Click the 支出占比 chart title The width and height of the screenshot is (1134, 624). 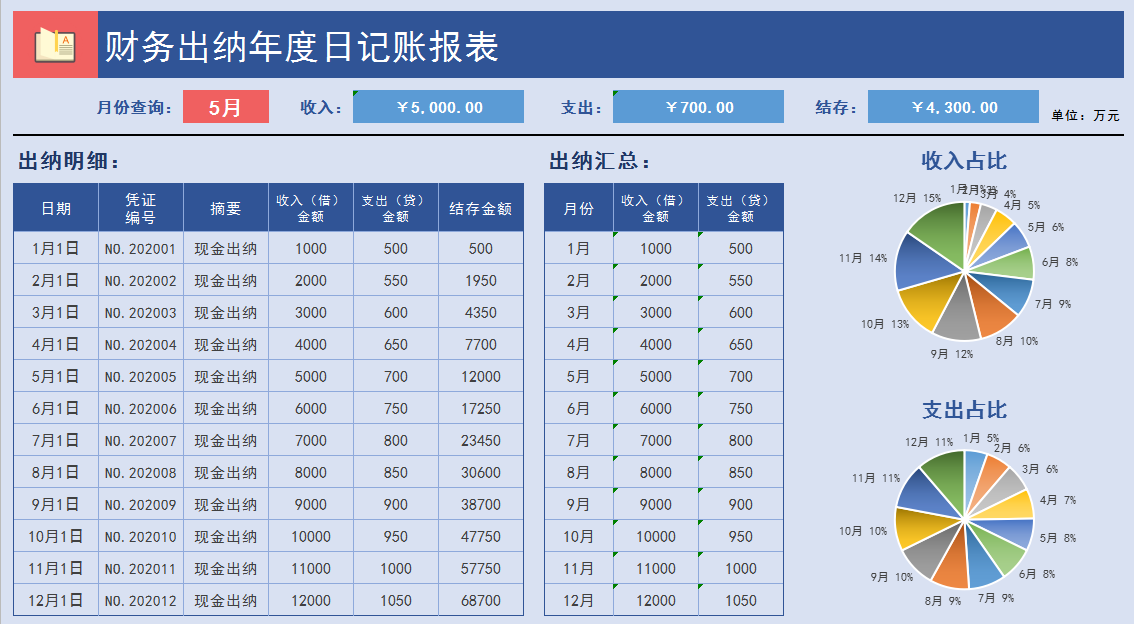[964, 410]
